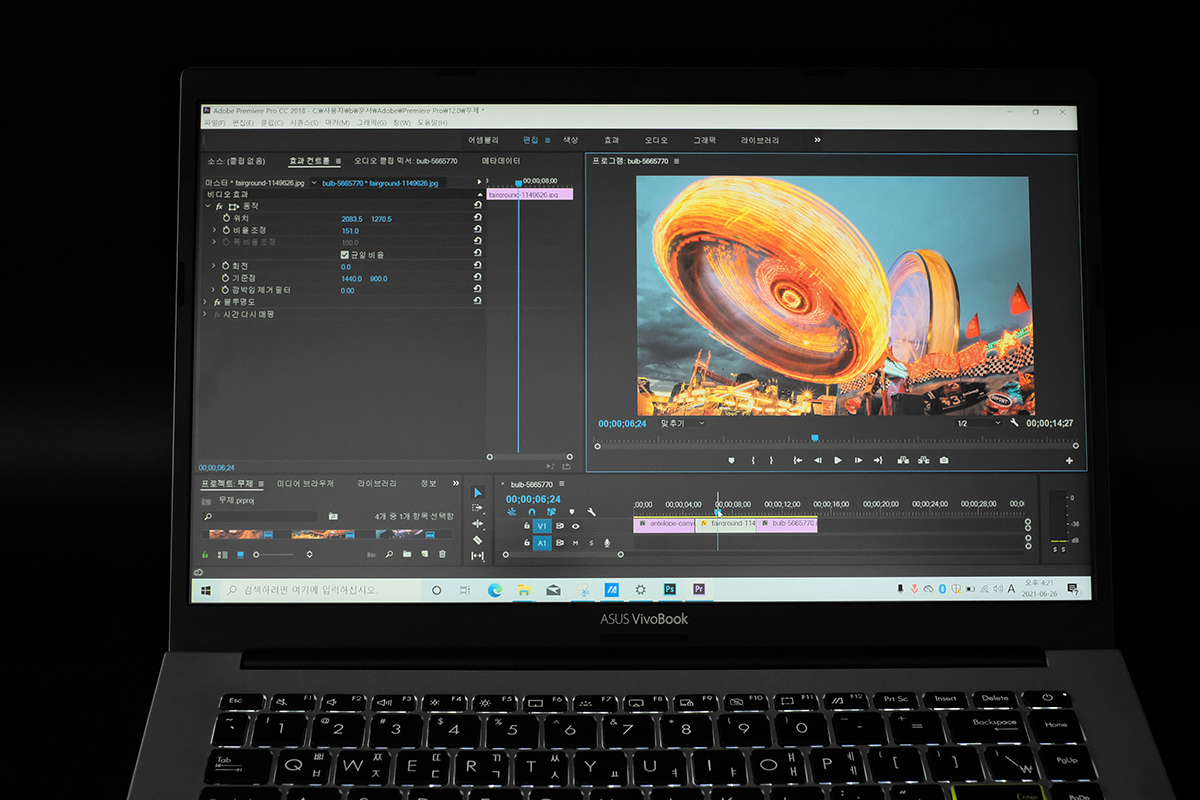Select the Ripple Edit tool
The height and width of the screenshot is (800, 1200).
tap(477, 524)
